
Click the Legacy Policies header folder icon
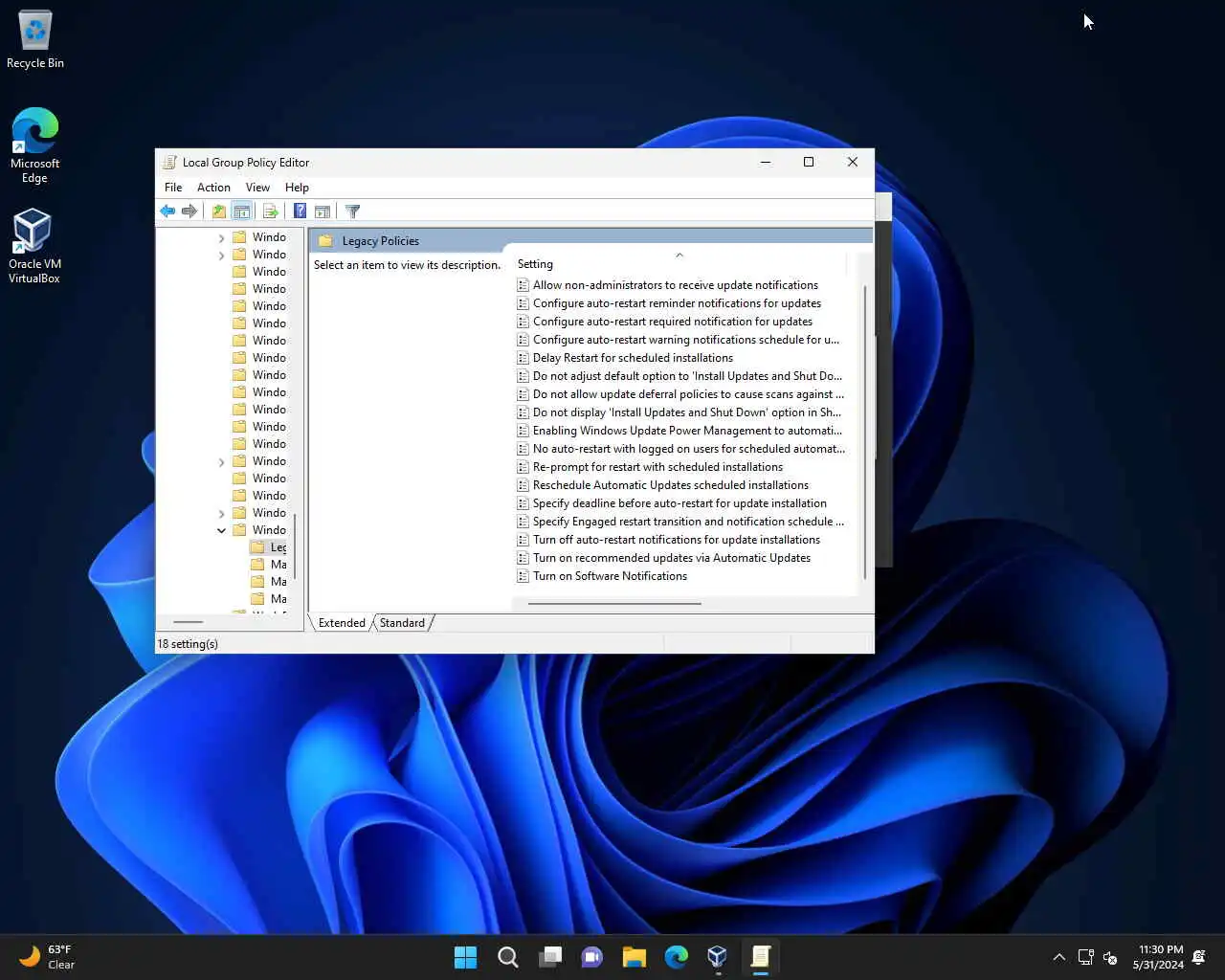325,241
